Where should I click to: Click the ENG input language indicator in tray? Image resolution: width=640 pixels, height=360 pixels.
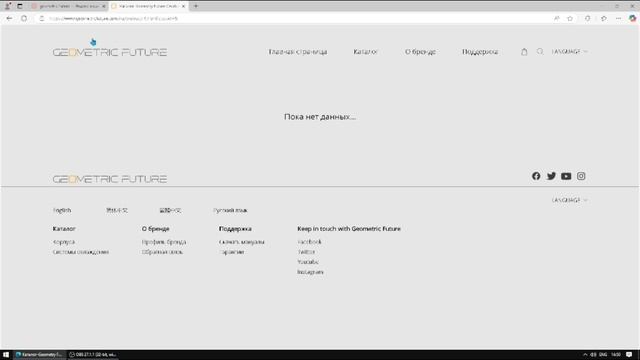point(603,354)
